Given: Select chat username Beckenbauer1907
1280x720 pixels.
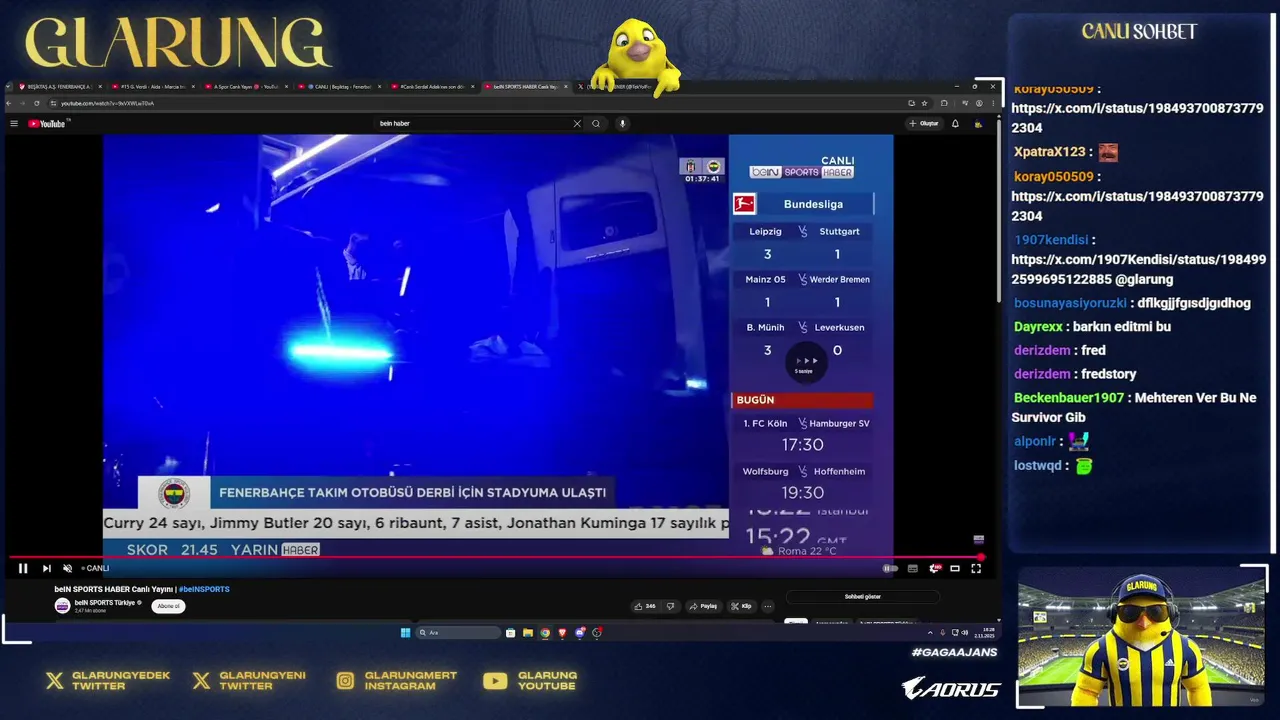Looking at the screenshot, I should point(1069,398).
